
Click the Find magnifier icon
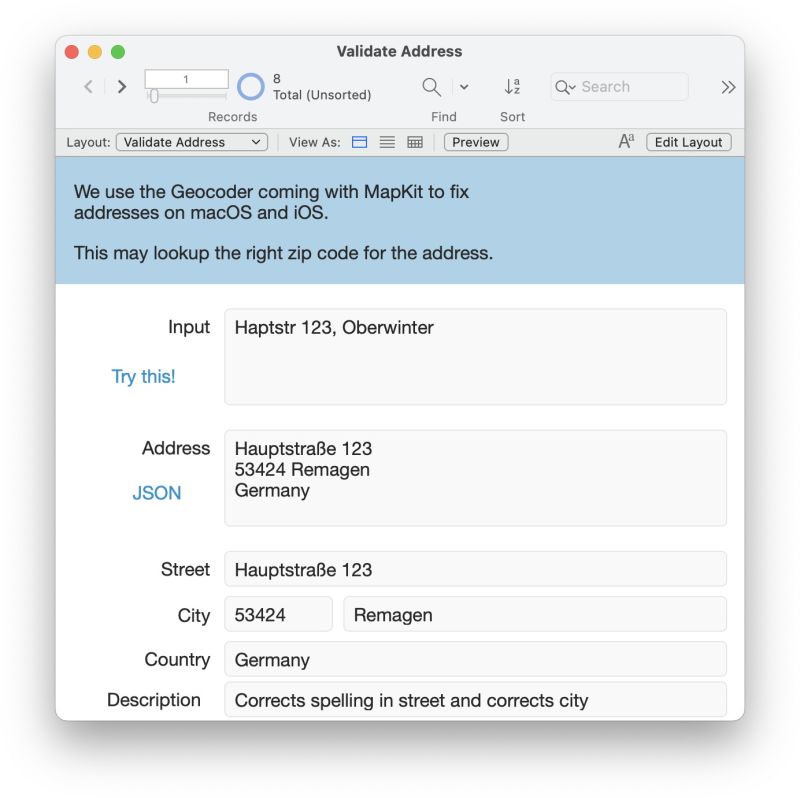point(430,87)
